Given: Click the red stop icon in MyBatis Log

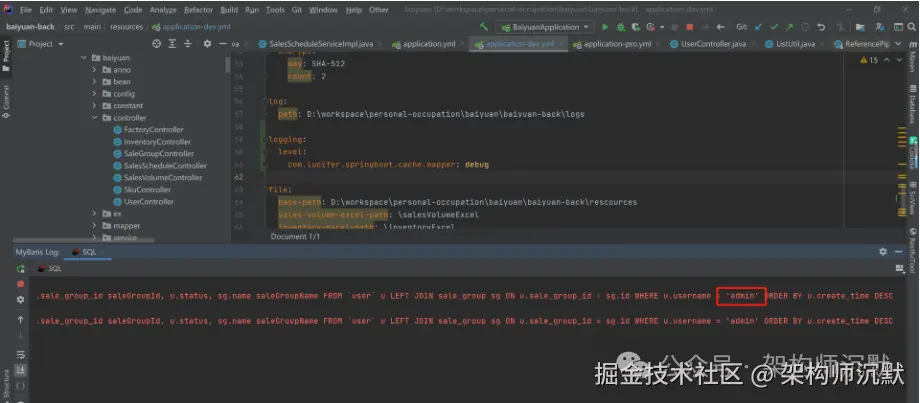Looking at the screenshot, I should pyautogui.click(x=21, y=284).
